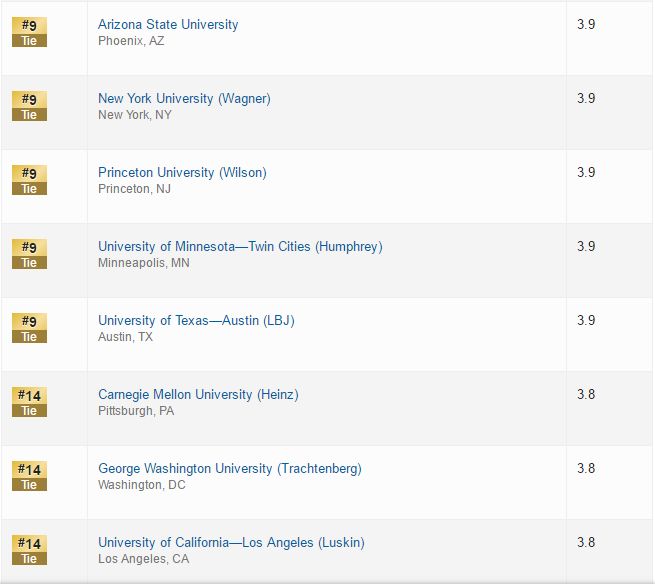The height and width of the screenshot is (584, 655).
Task: Click the #14 Tie badge beside Carnegie Mellon University
Action: coord(29,402)
